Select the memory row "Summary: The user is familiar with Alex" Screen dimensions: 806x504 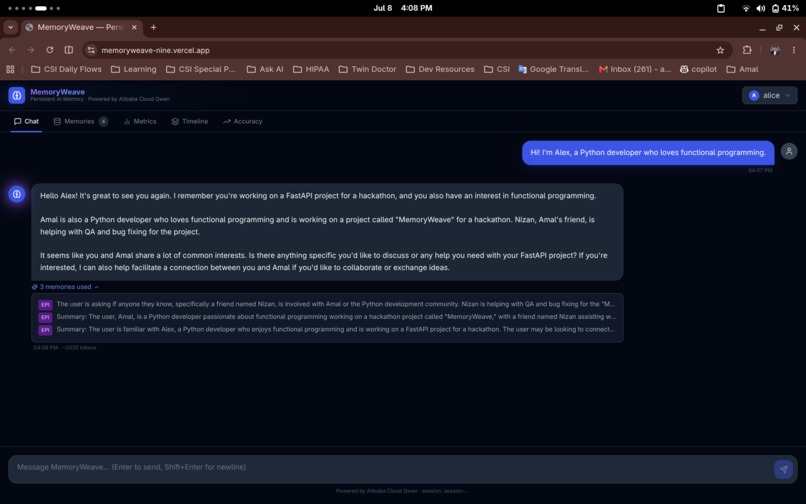click(327, 329)
